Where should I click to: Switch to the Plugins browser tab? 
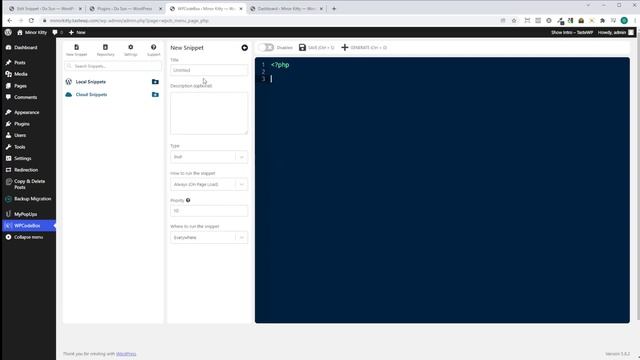124,9
